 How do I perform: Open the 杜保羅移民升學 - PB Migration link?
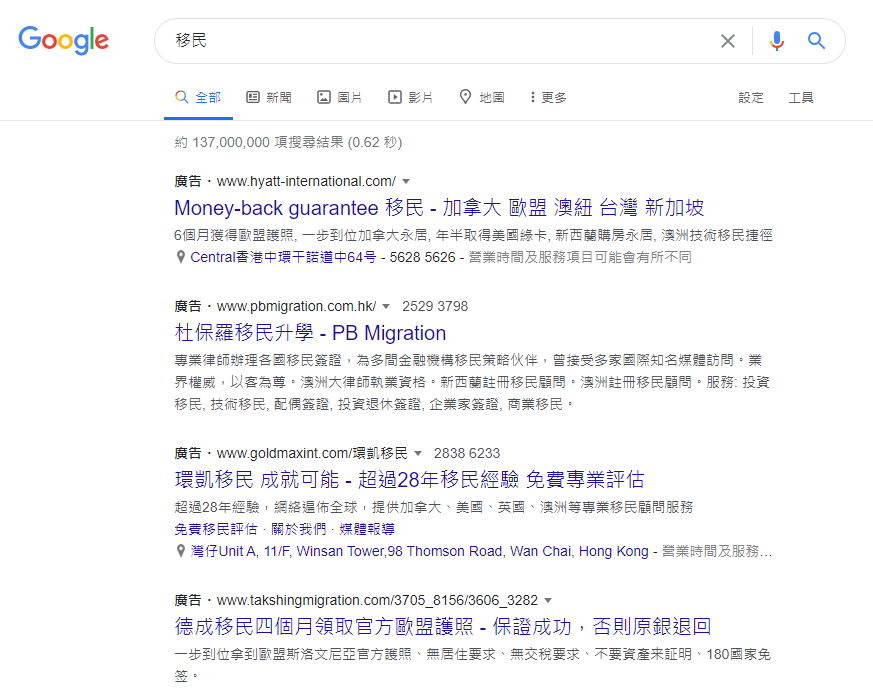point(310,333)
